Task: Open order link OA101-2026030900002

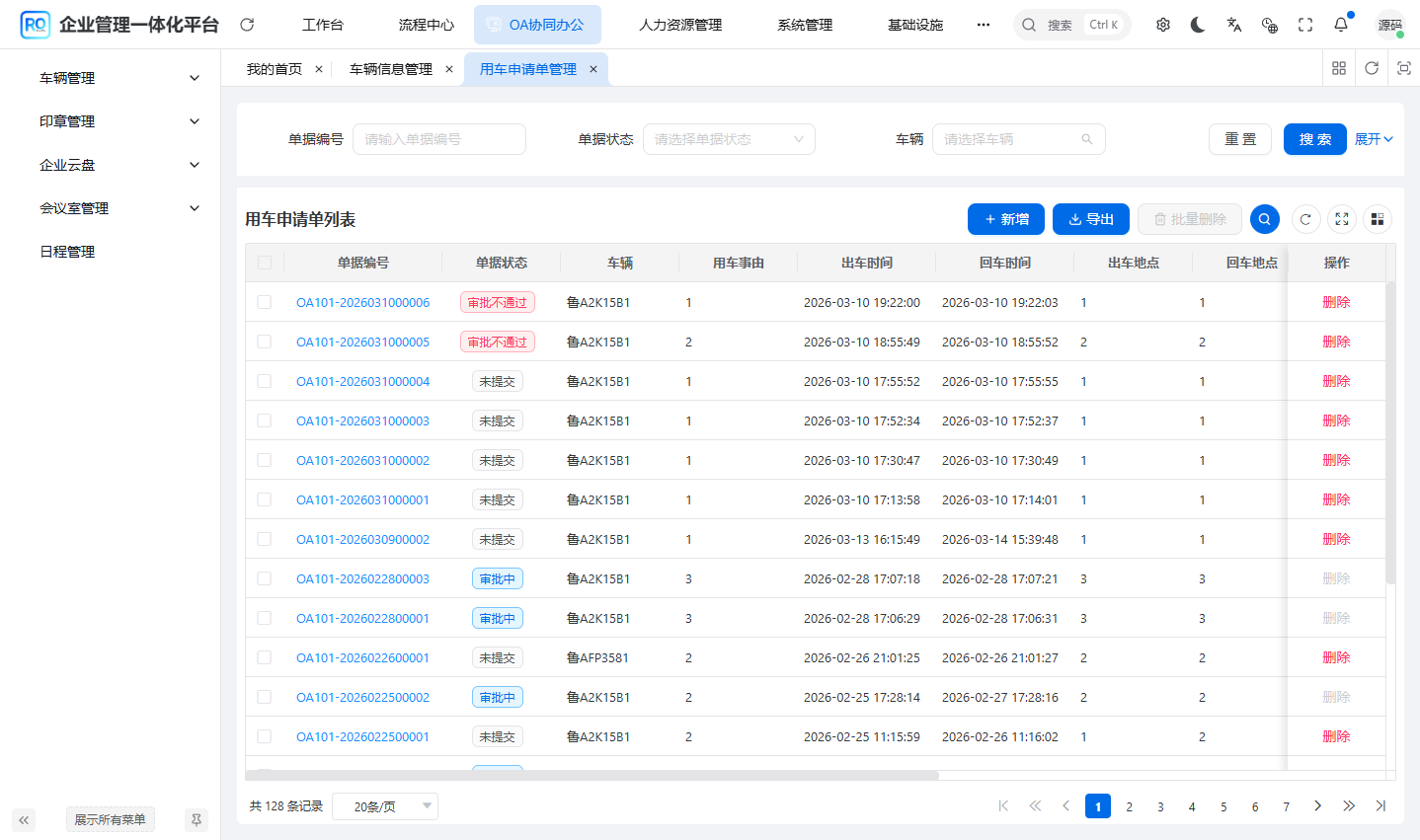Action: pos(362,538)
